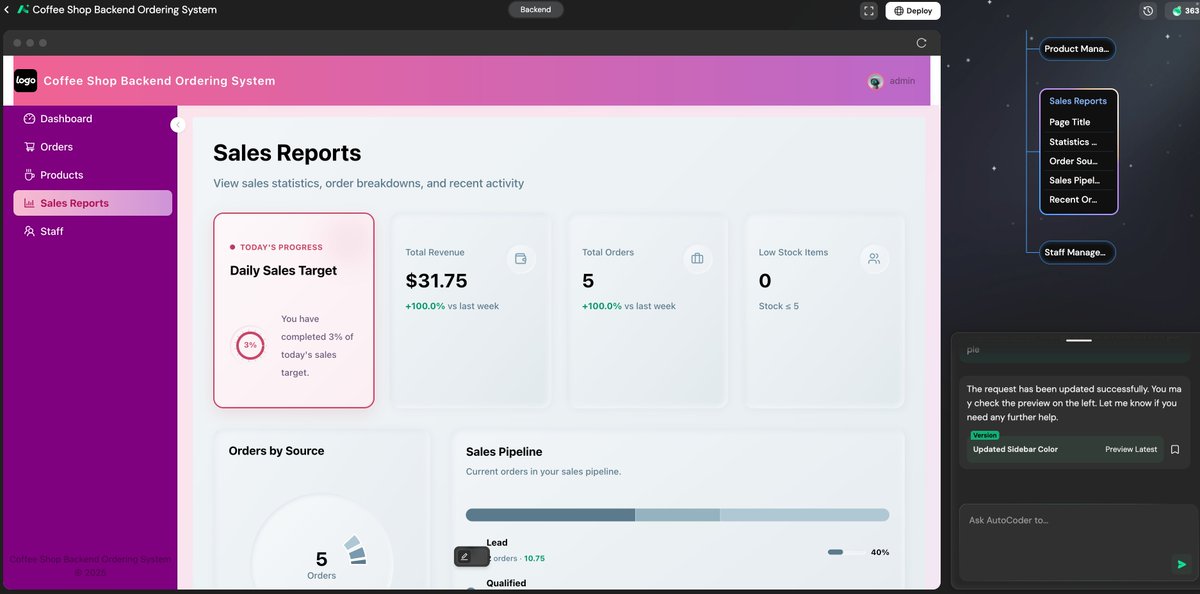This screenshot has width=1200, height=594.
Task: Open Products in the sidebar
Action: point(92,175)
